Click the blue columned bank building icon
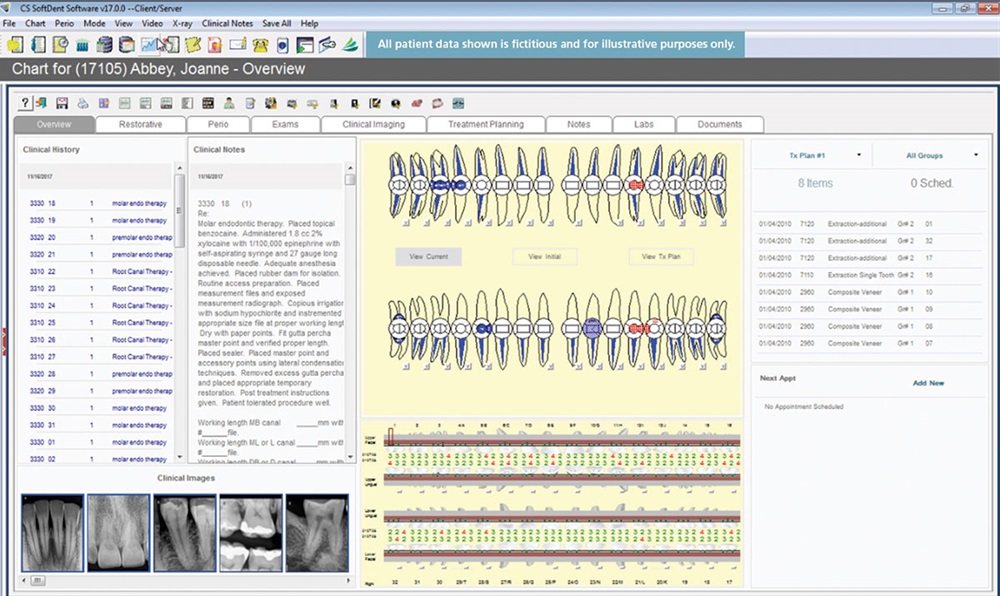The height and width of the screenshot is (596, 1000). coord(82,45)
